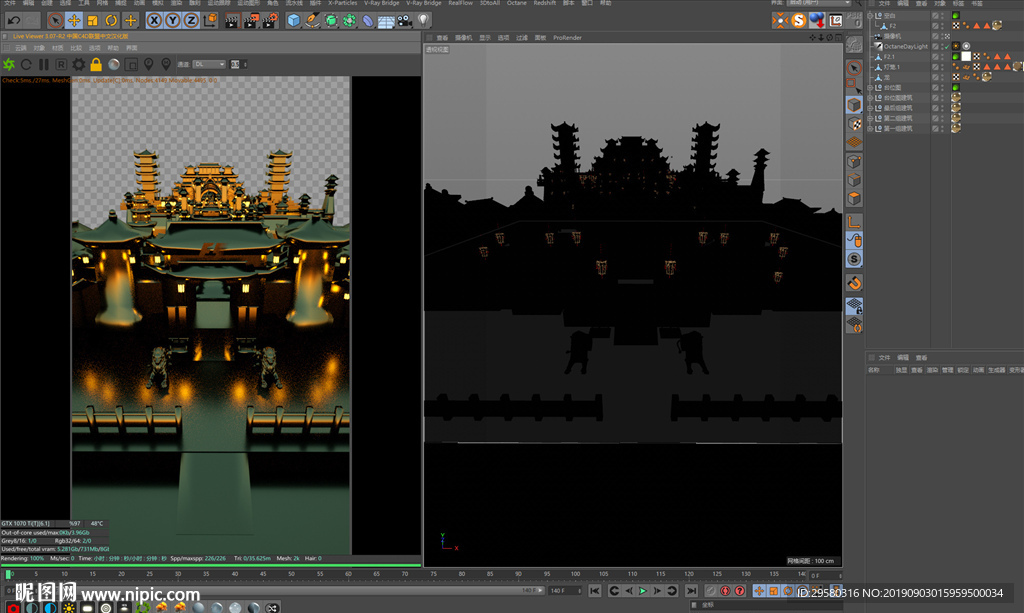This screenshot has width=1024, height=613.
Task: Toggle the X axis lock
Action: point(154,20)
